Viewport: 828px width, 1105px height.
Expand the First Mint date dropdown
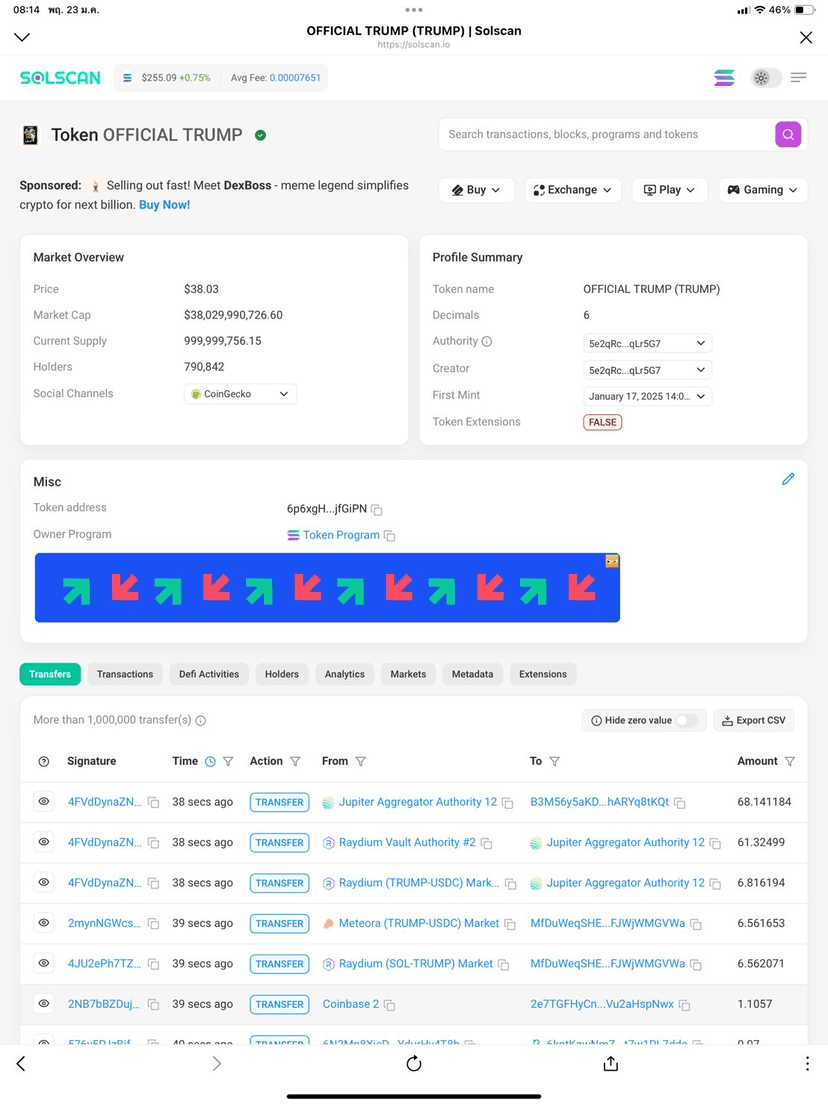[647, 396]
